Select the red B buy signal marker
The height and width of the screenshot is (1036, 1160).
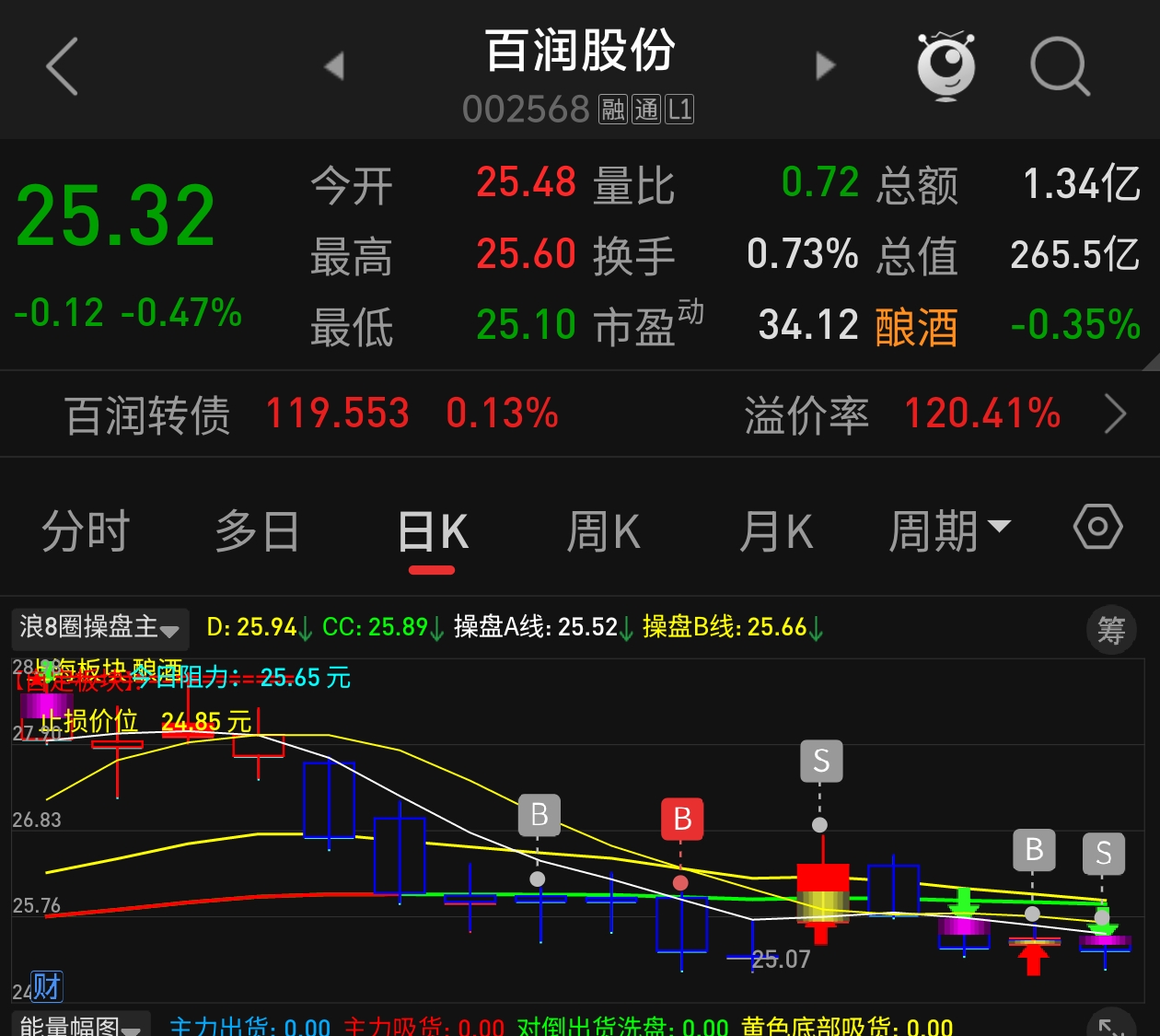click(682, 819)
